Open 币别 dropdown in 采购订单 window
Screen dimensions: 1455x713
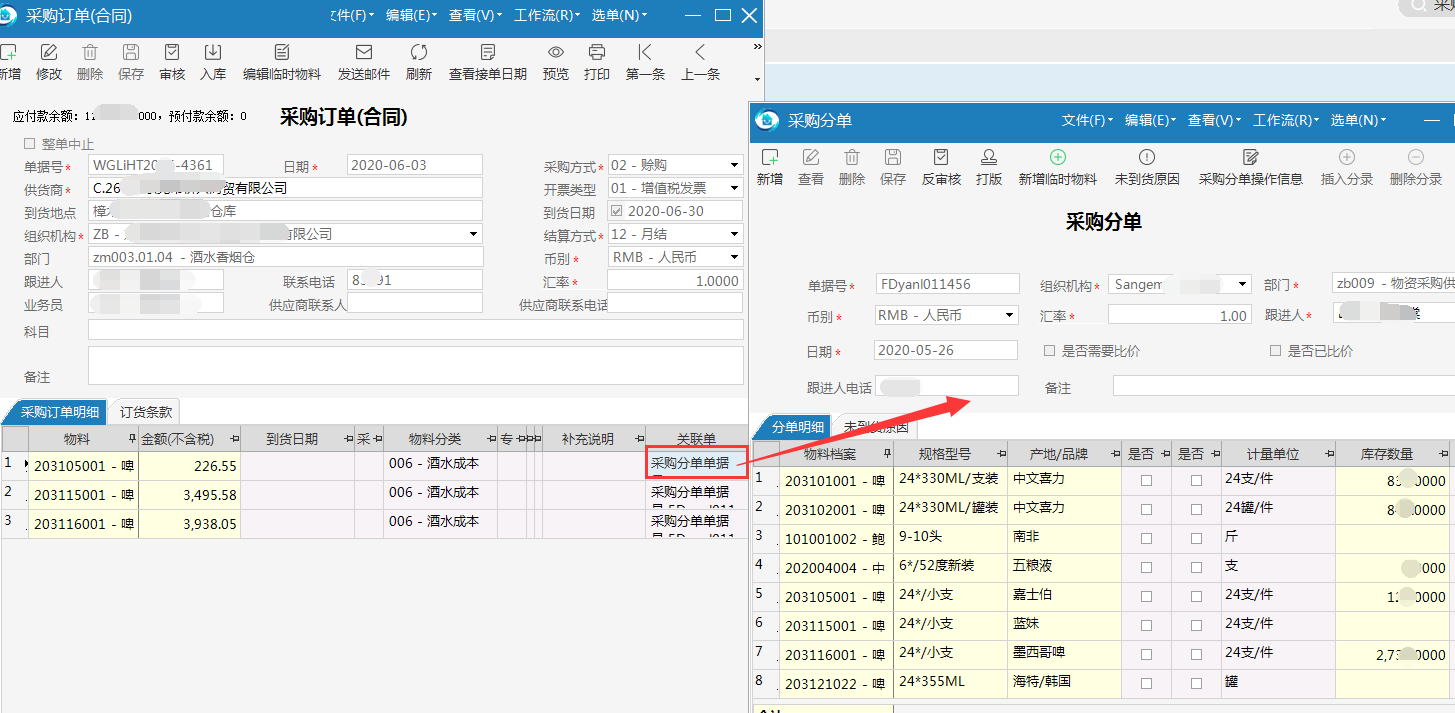(734, 257)
